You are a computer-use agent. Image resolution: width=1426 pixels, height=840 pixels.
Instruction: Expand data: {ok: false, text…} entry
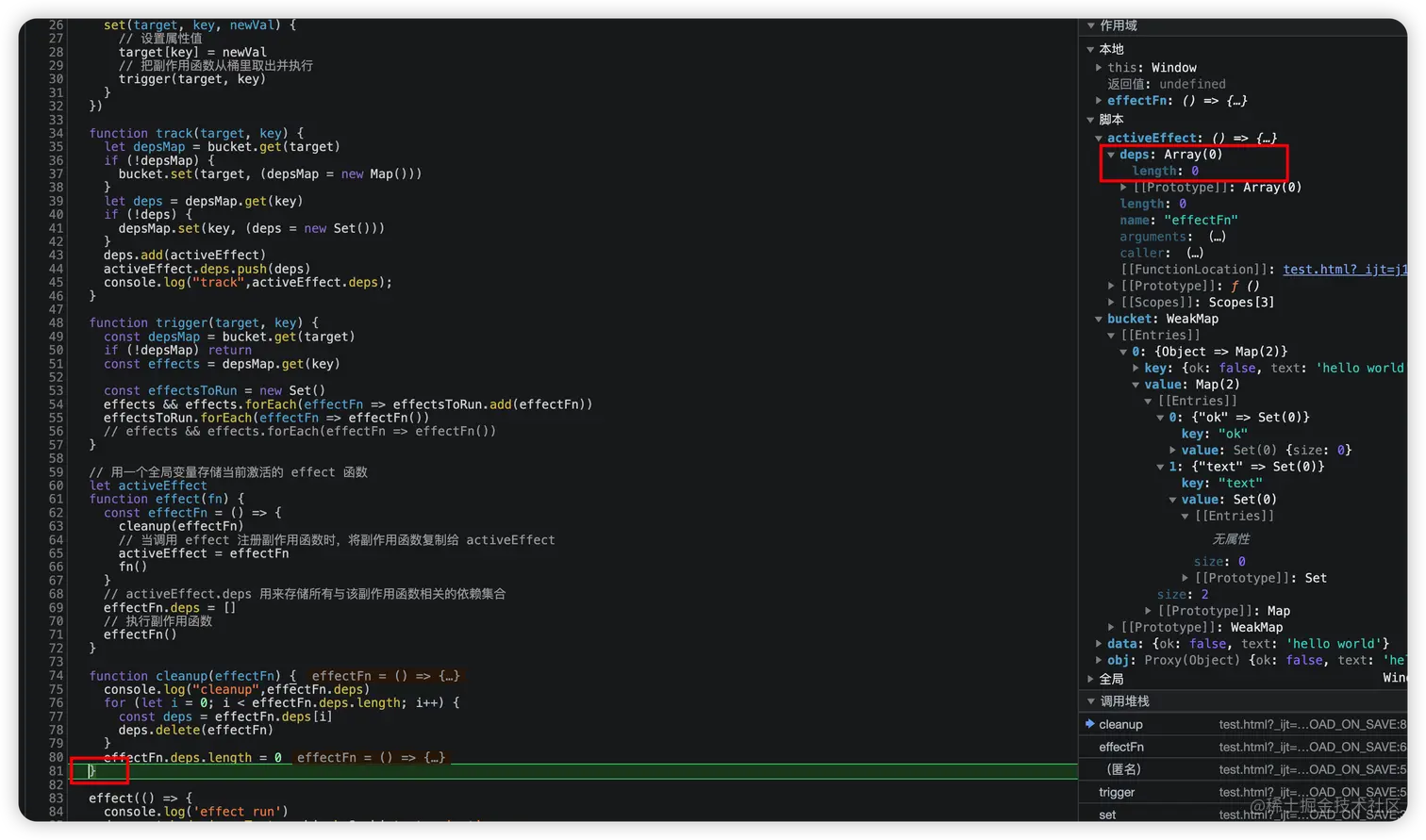pyautogui.click(x=1099, y=644)
